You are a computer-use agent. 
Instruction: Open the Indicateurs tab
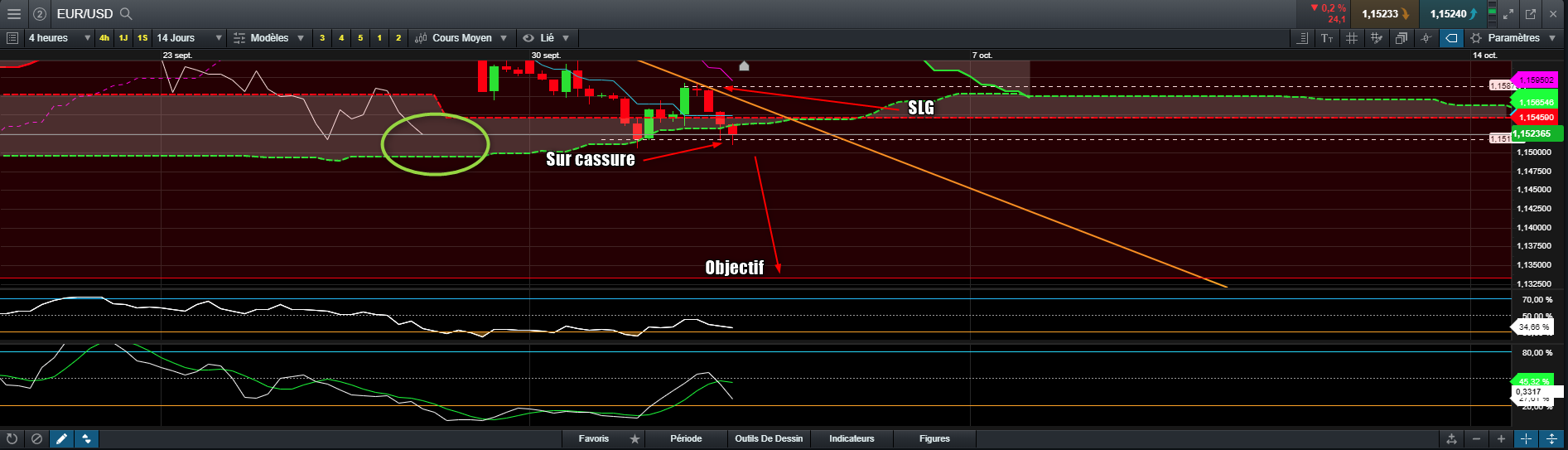pos(852,439)
